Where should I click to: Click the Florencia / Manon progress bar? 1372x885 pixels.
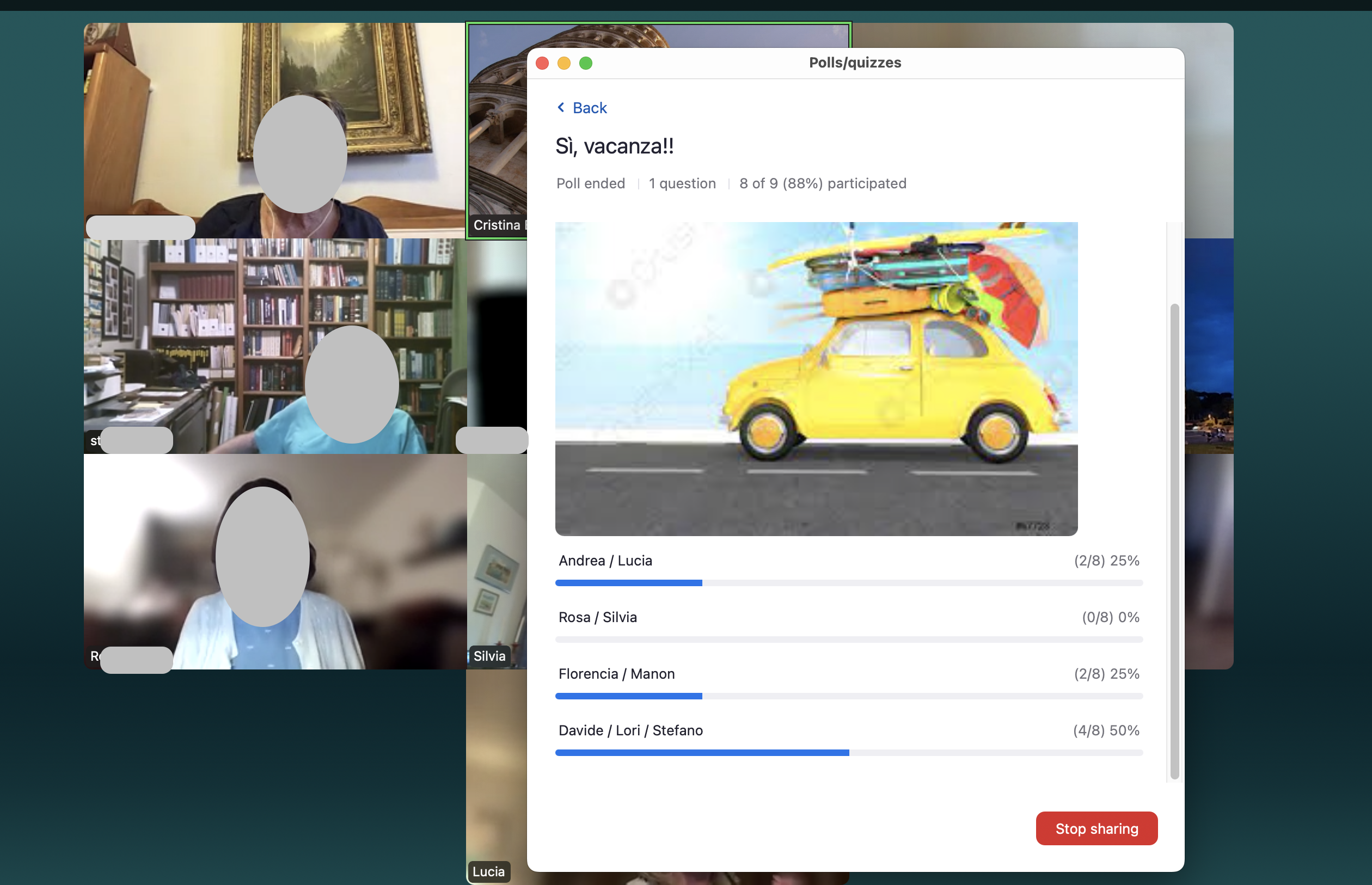pos(848,696)
